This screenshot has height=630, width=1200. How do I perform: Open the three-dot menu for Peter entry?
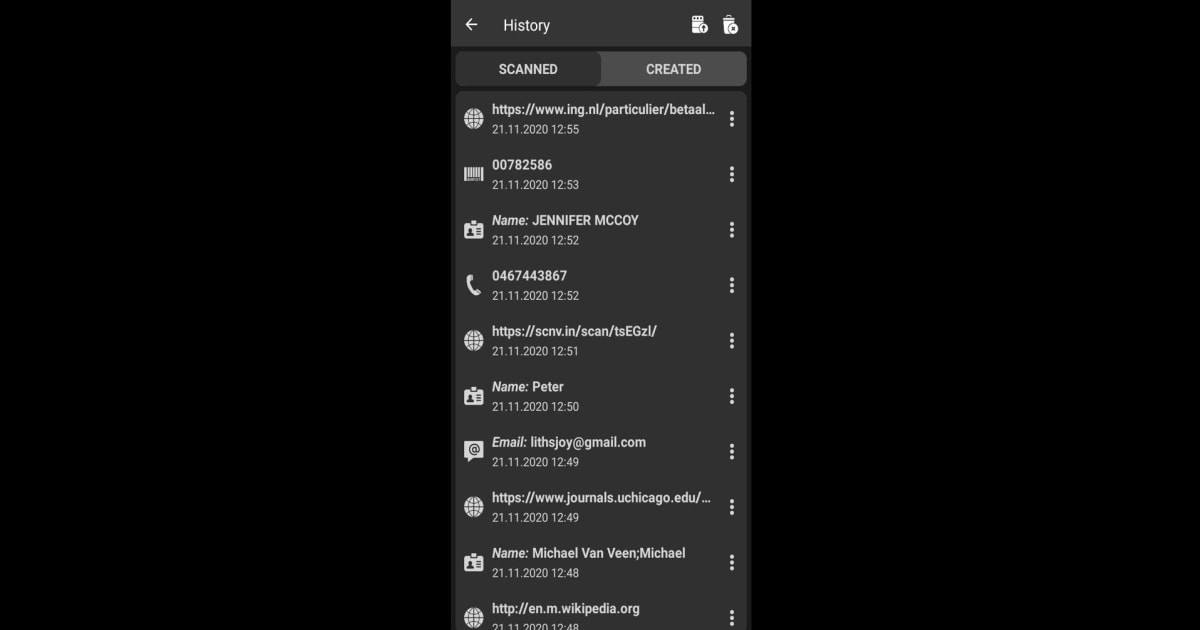(x=732, y=396)
